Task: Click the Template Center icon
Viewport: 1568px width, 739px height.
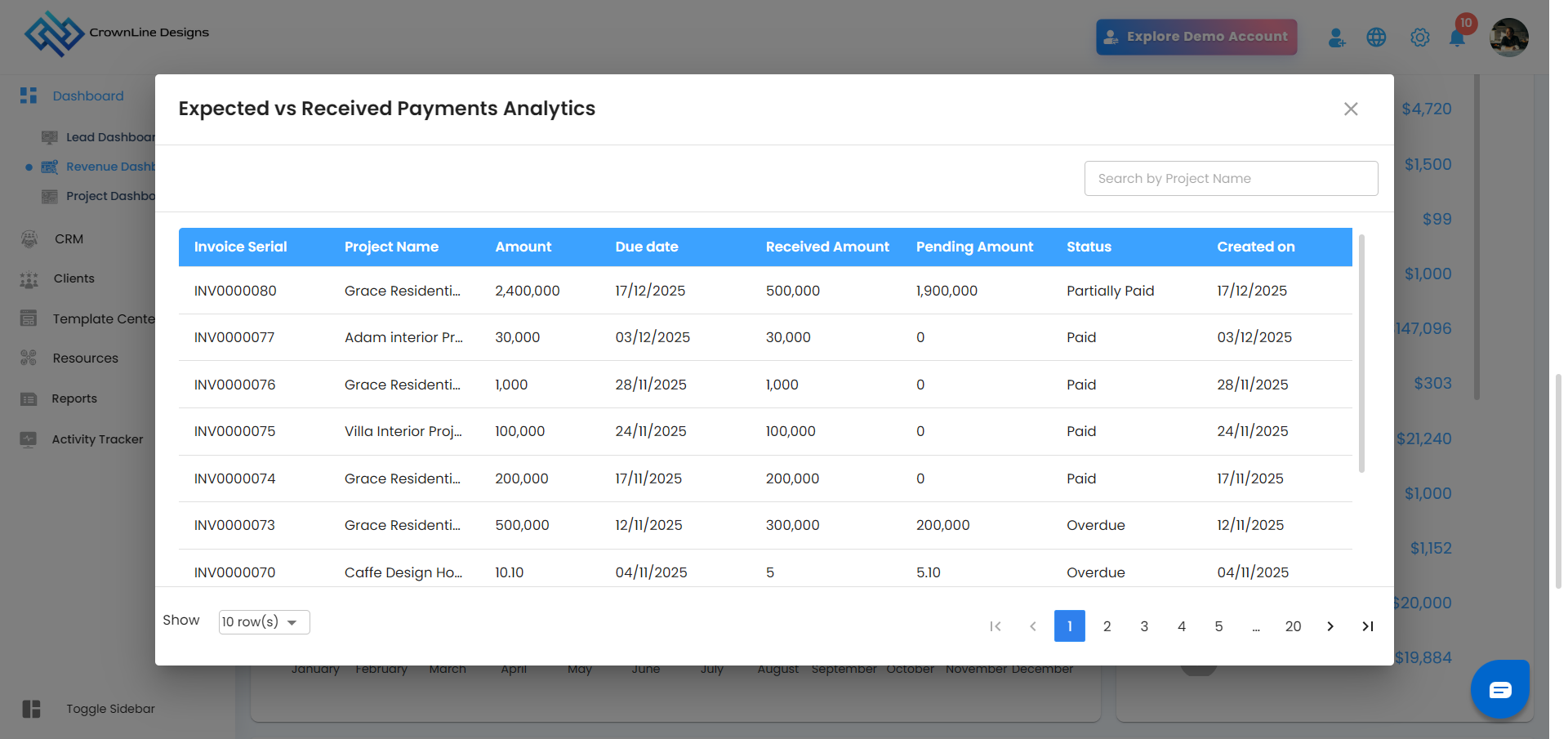Action: coord(29,318)
